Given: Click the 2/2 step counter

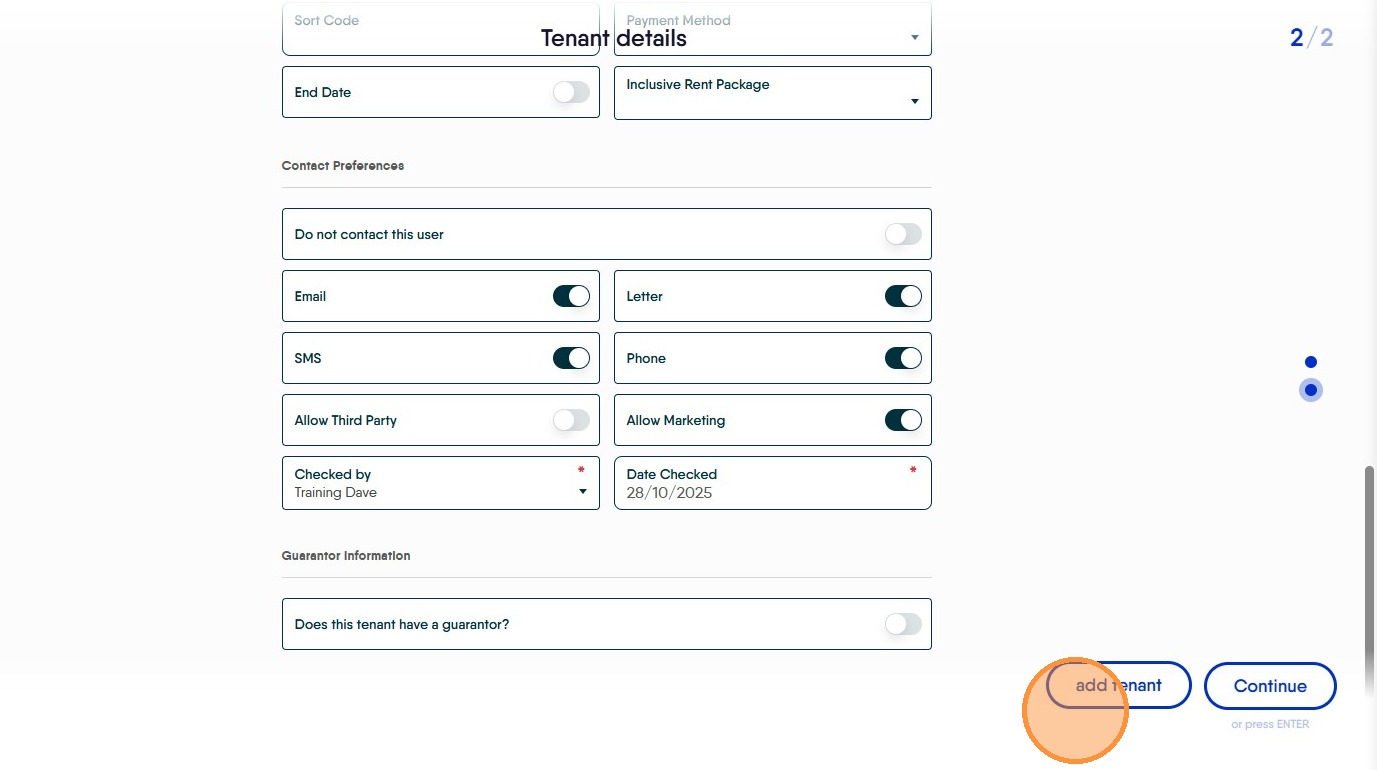Looking at the screenshot, I should [x=1311, y=38].
